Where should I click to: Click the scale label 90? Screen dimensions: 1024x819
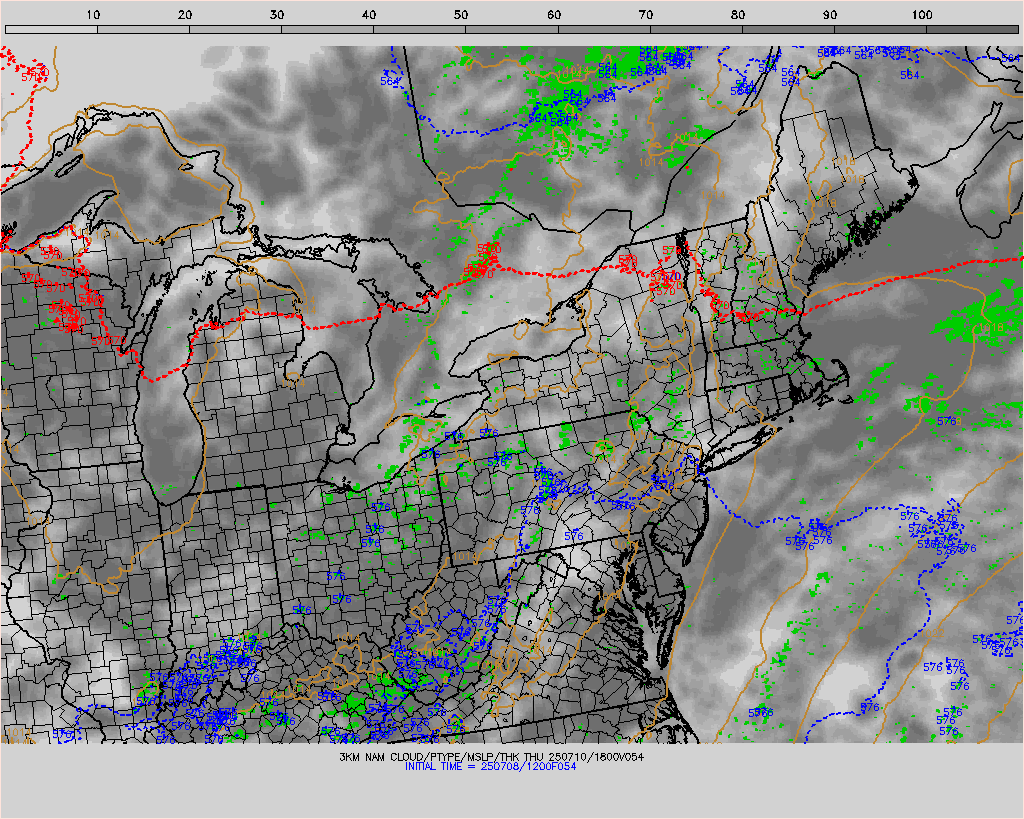tap(830, 15)
